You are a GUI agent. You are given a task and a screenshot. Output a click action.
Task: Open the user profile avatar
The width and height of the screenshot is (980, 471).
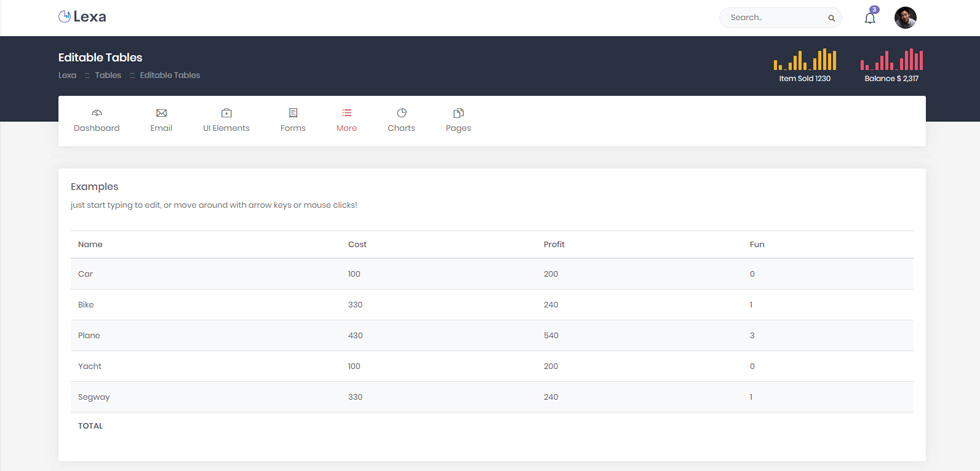tap(905, 17)
